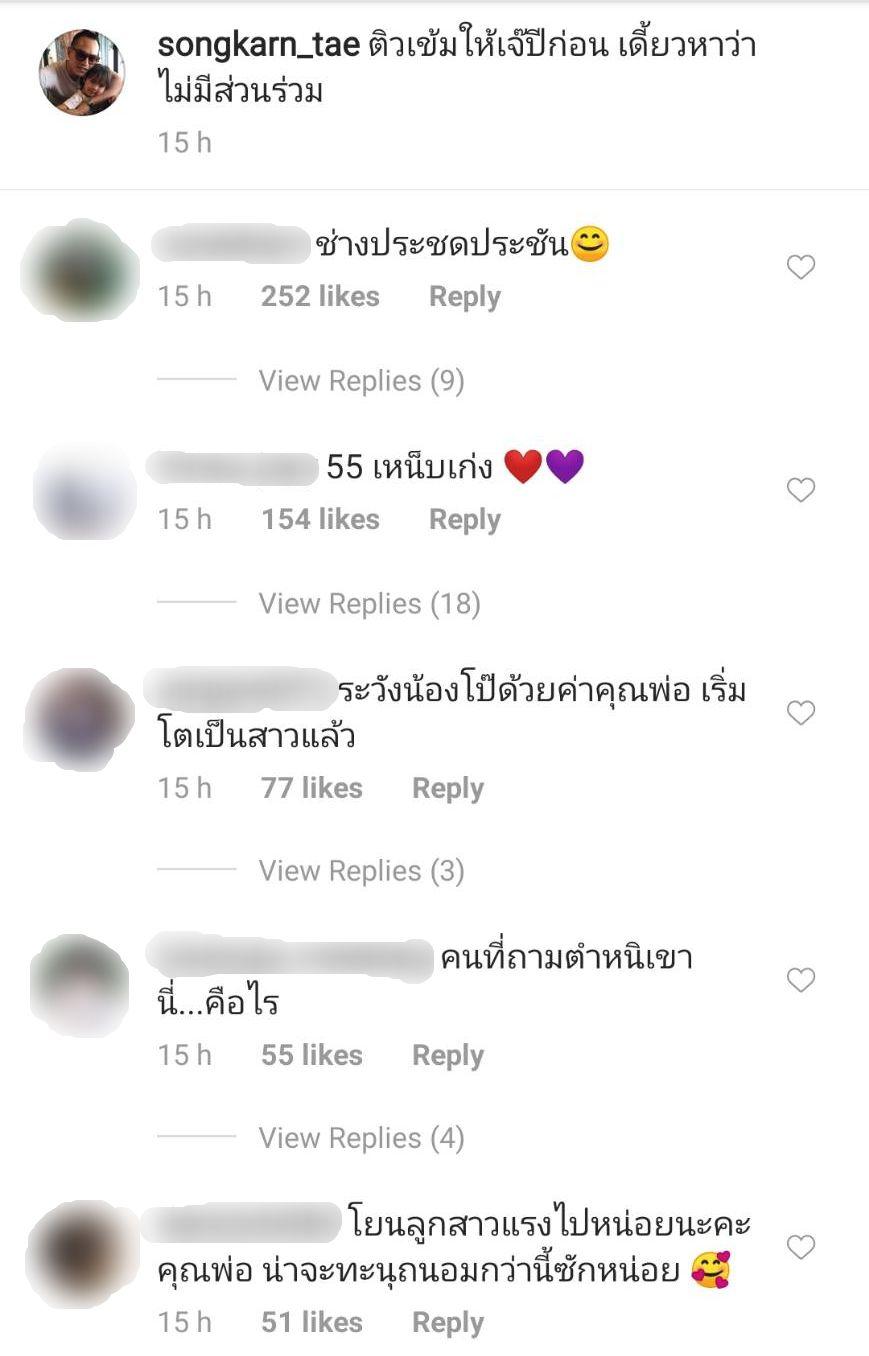This screenshot has width=869, height=1356.
Task: Expand View Replies (9)
Action: (x=361, y=381)
